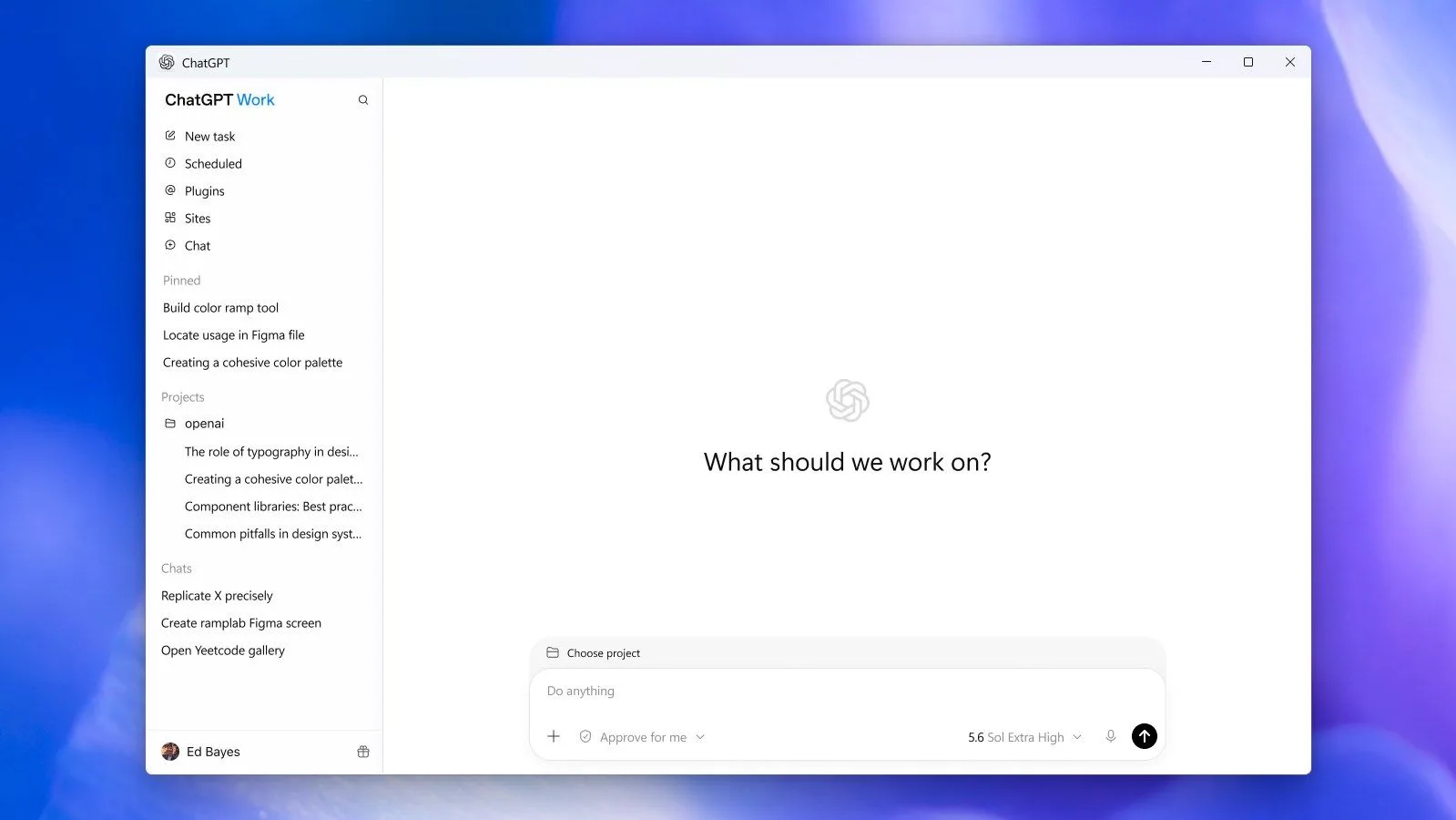The height and width of the screenshot is (820, 1456).
Task: Click the Projects section heading
Action: point(182,397)
